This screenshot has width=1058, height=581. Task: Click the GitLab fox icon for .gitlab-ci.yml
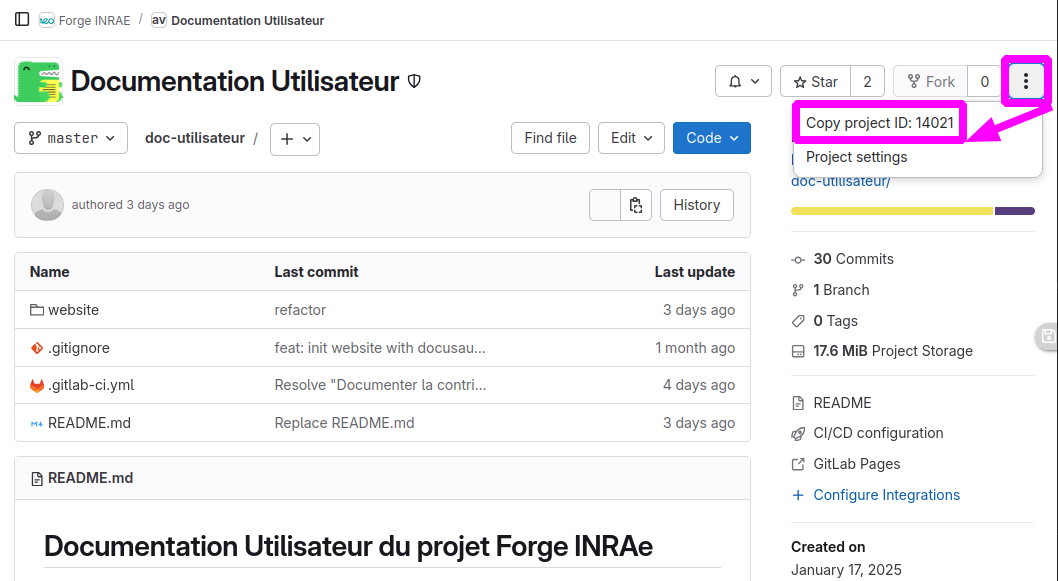(x=36, y=385)
